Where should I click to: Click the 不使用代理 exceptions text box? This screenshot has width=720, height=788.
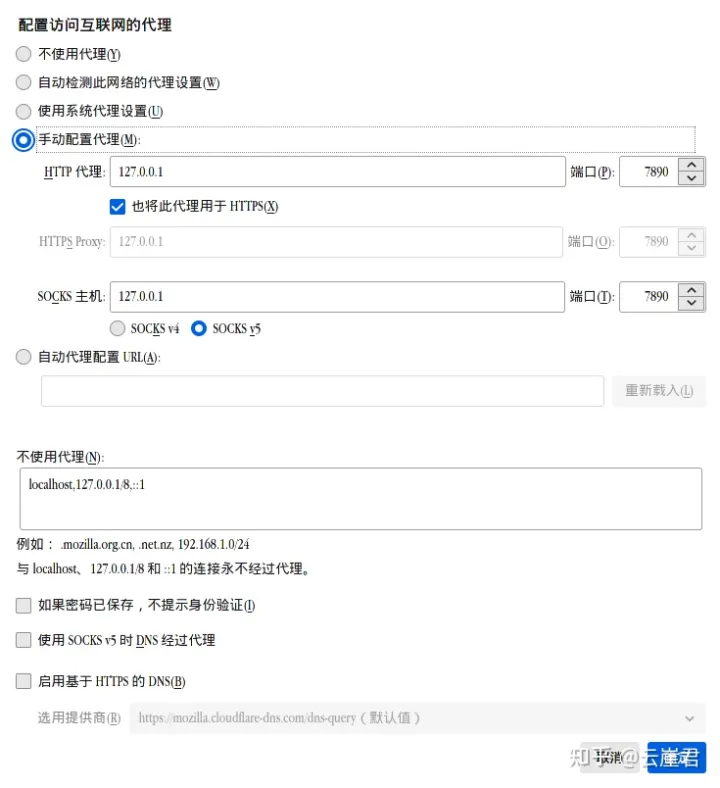tap(361, 499)
